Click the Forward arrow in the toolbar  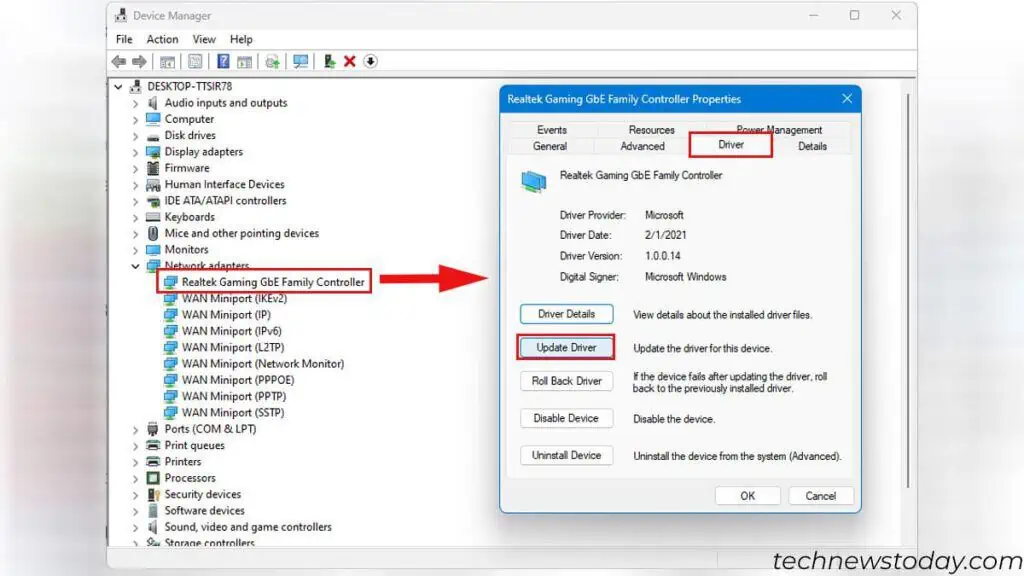coord(139,61)
